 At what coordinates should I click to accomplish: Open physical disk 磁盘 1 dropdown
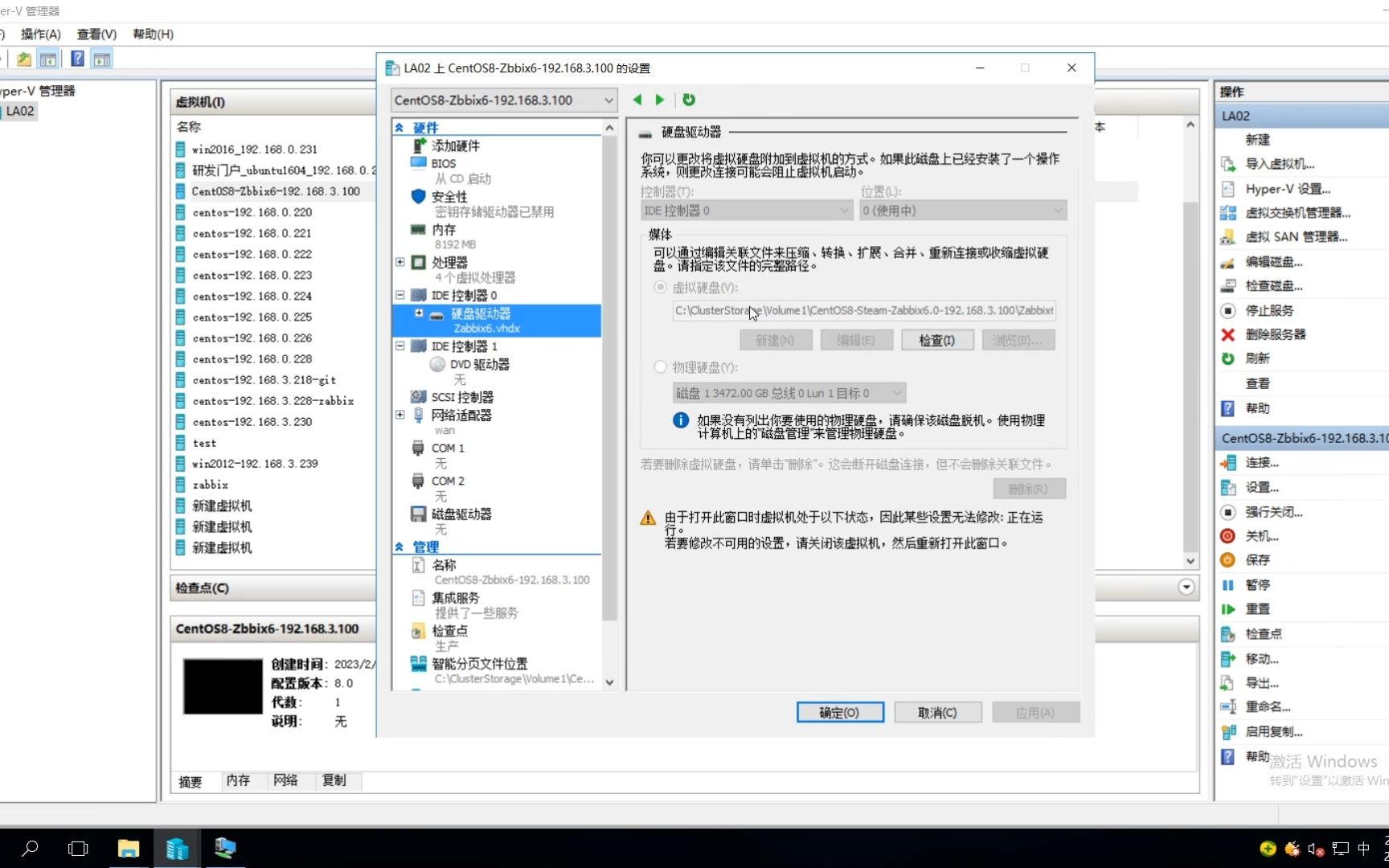(789, 393)
